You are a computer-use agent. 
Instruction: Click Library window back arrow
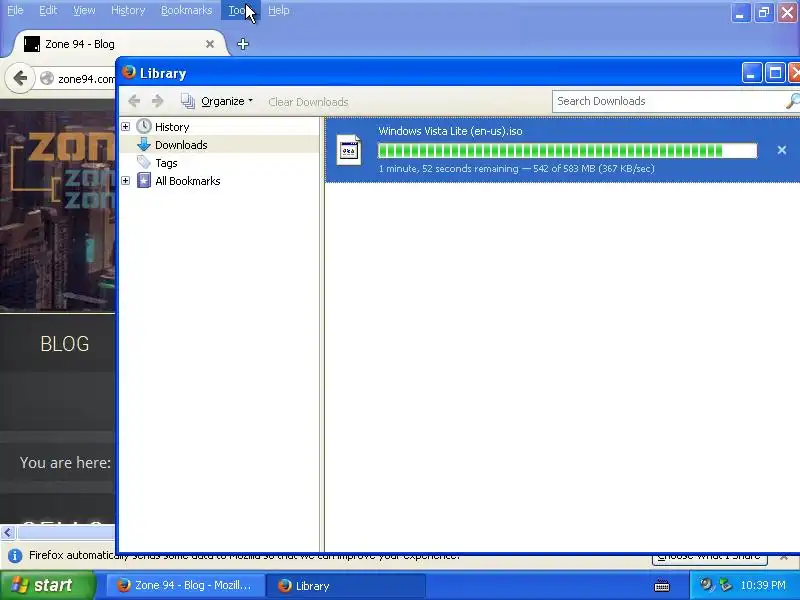(134, 101)
